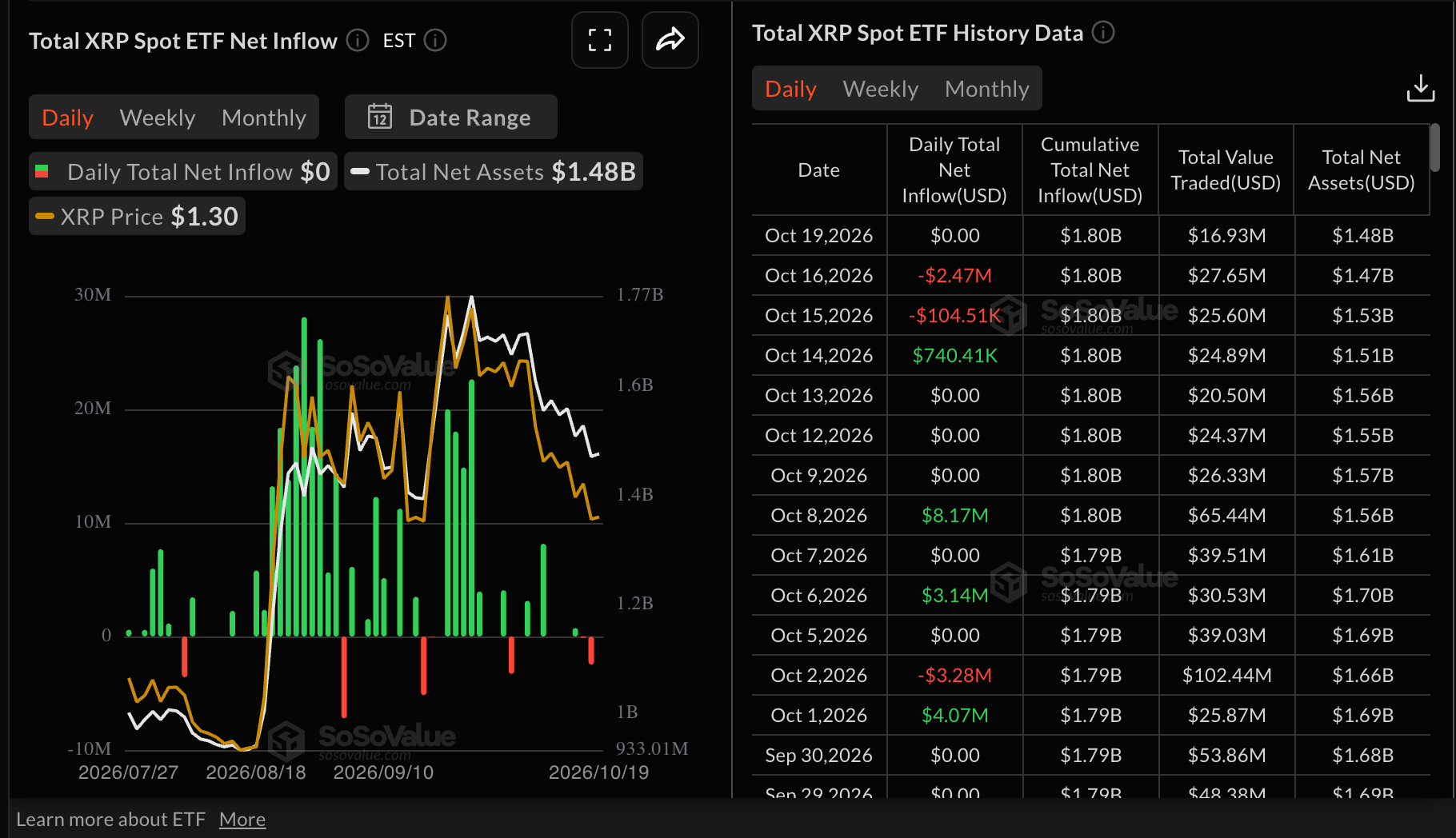The height and width of the screenshot is (838, 1456).
Task: Select Daily tab in chart panel
Action: click(x=68, y=118)
